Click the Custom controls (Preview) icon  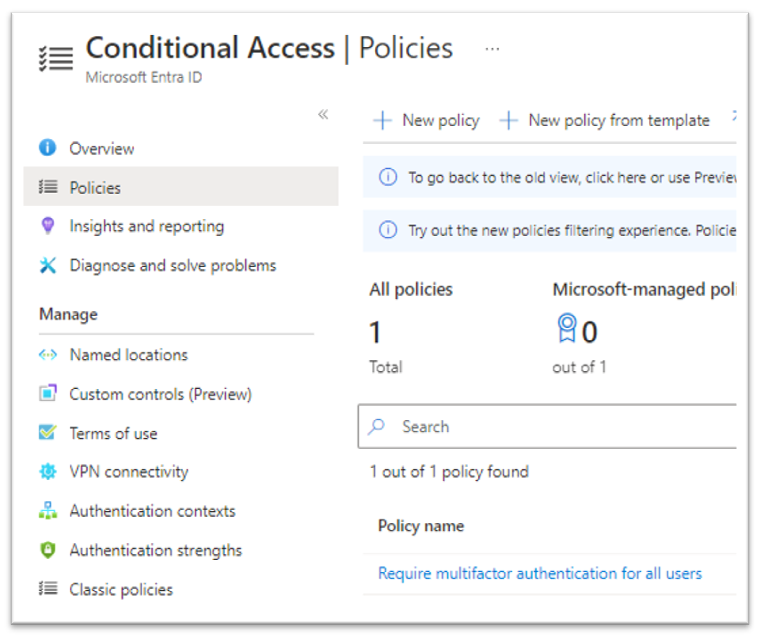[x=47, y=394]
